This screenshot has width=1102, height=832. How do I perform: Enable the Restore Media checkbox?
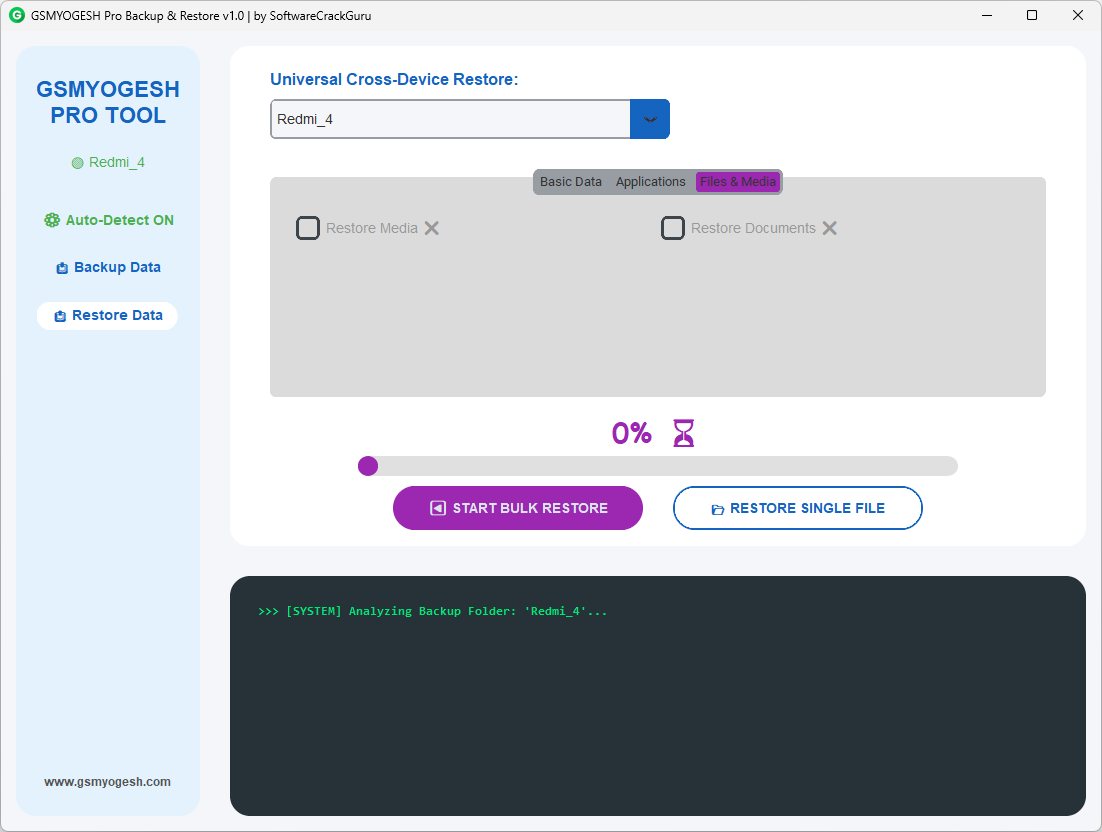(308, 228)
